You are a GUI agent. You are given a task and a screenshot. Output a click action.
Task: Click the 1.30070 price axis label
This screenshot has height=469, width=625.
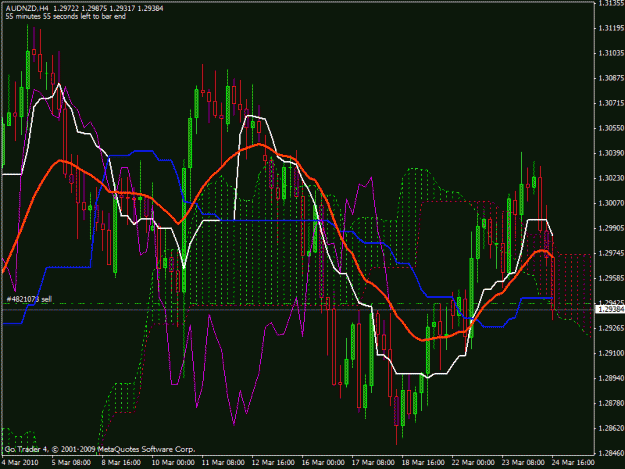pos(610,203)
